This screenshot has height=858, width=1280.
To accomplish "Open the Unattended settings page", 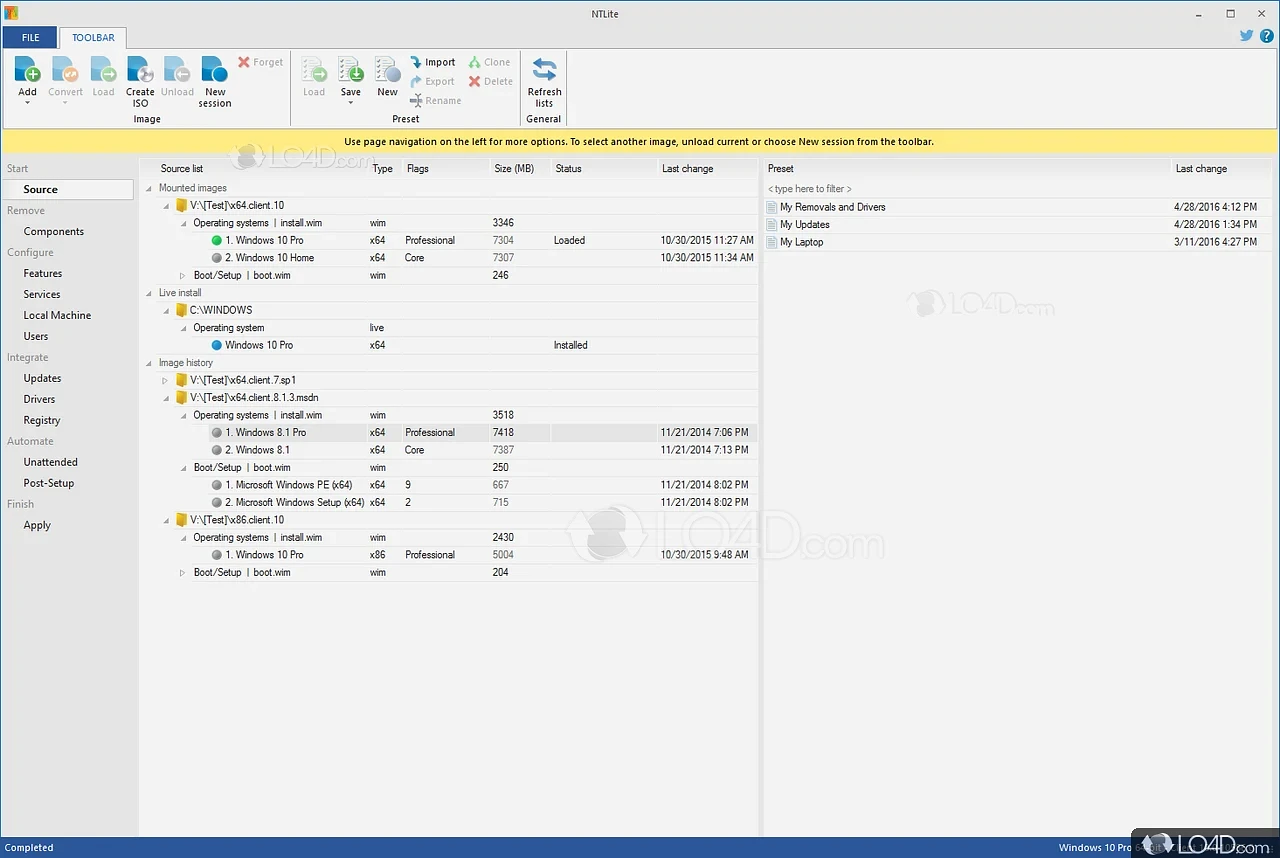I will [x=50, y=462].
